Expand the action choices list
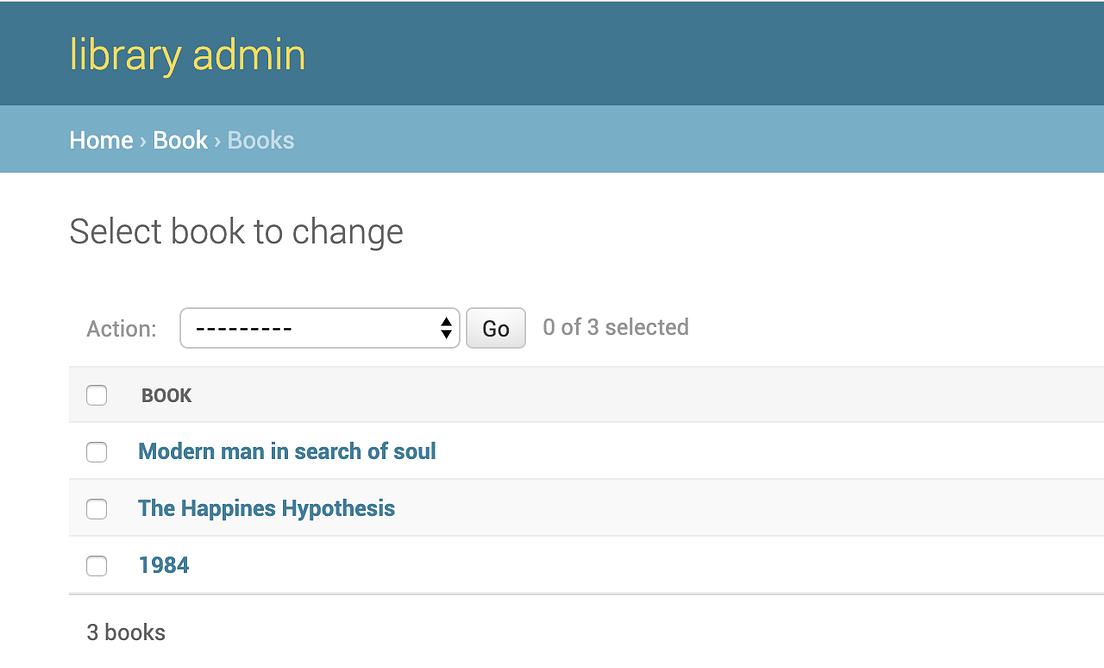This screenshot has height=668, width=1104. point(320,327)
